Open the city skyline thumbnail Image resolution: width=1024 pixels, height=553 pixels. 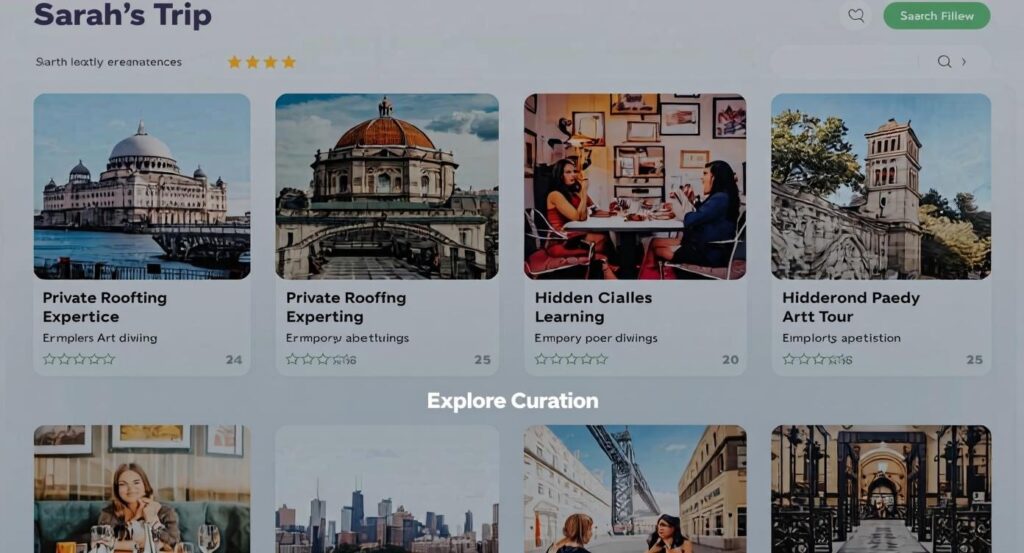387,489
